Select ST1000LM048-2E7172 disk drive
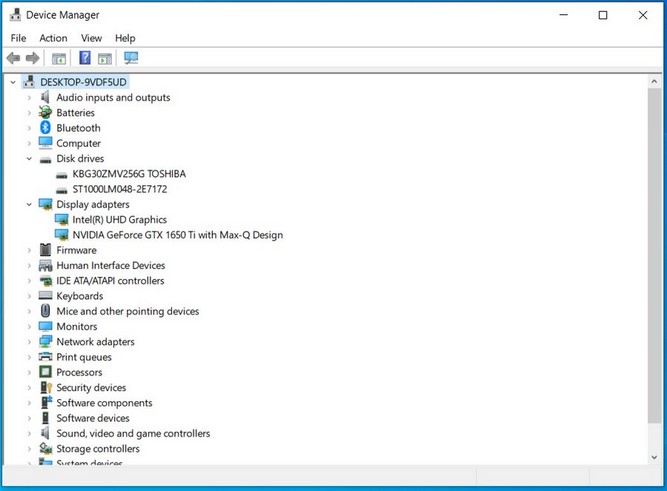This screenshot has width=667, height=491. click(120, 189)
